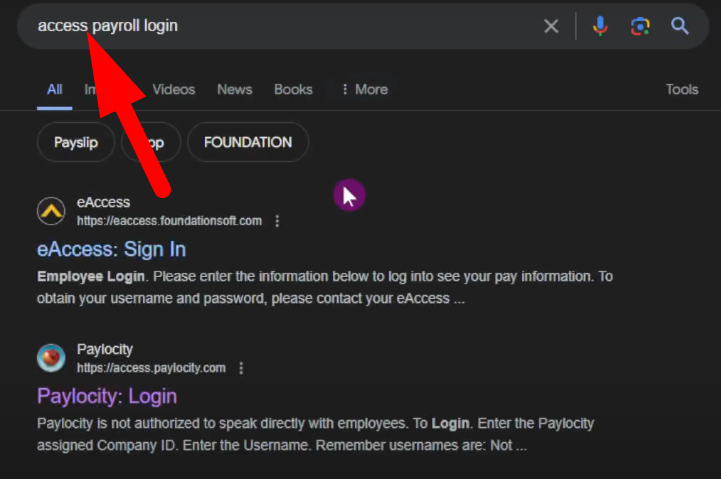
Task: Open the eAccess: Sign In link
Action: point(111,249)
